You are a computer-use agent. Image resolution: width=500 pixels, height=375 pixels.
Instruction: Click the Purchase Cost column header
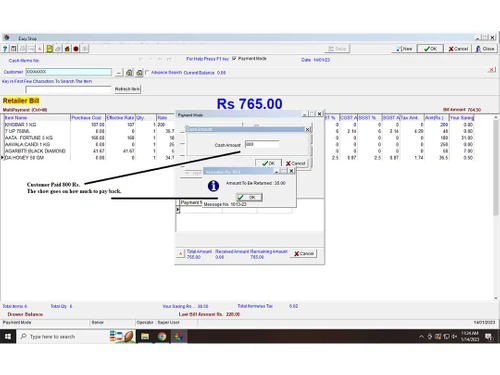[88, 118]
